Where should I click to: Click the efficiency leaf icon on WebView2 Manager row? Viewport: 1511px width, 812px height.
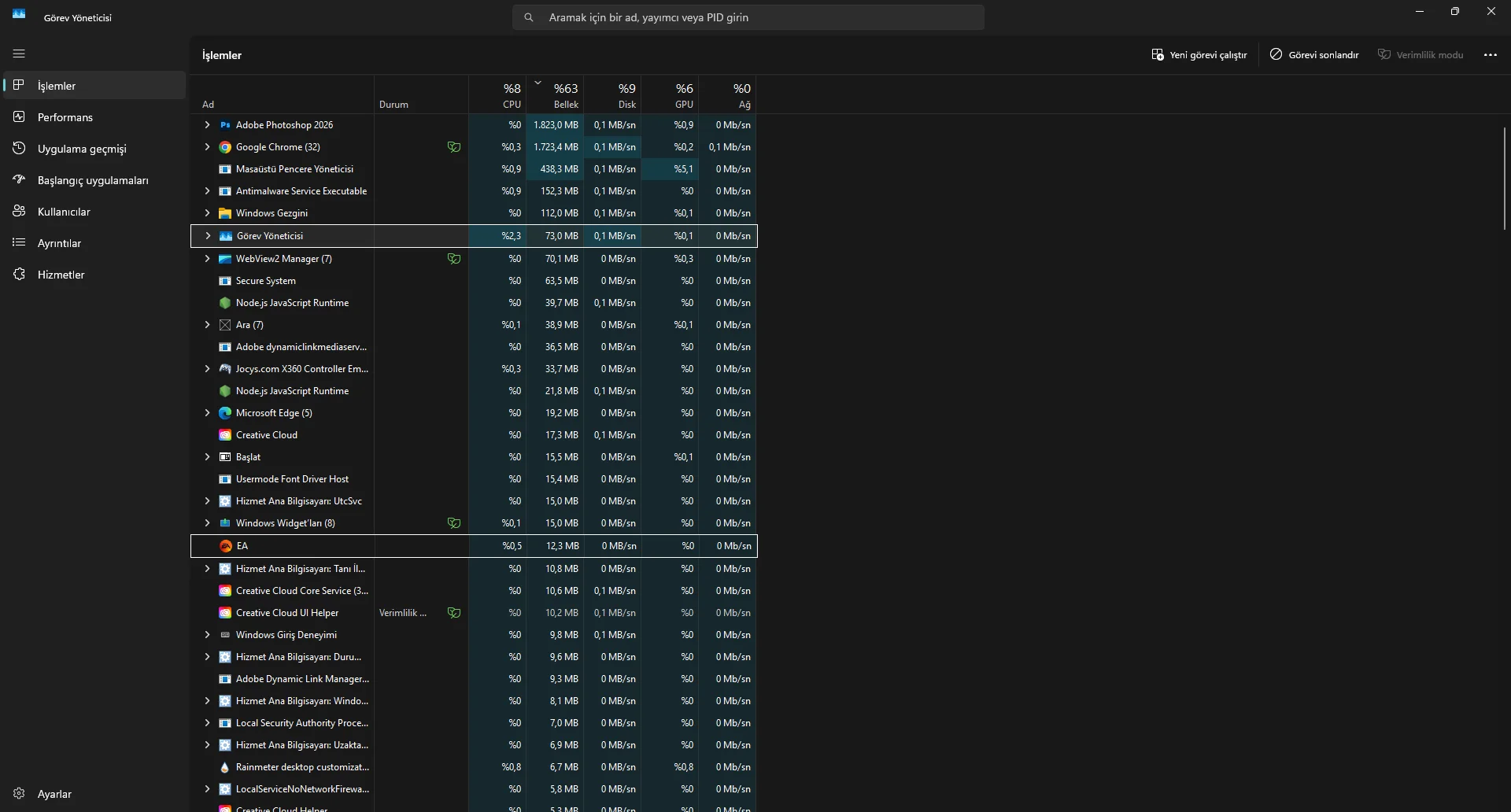[454, 259]
